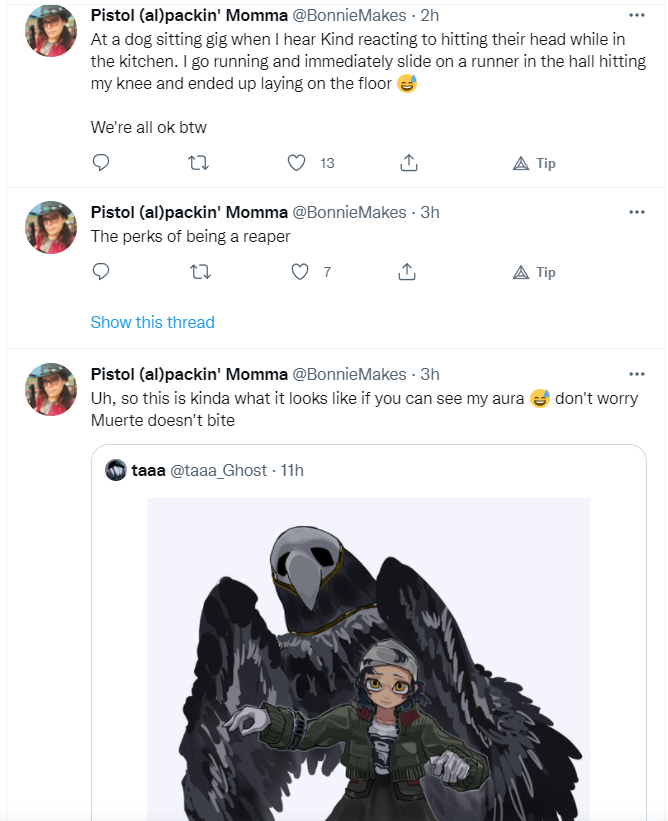Open the @taaa_Ghost quoted tweet handle
The image size is (668, 821).
click(219, 470)
